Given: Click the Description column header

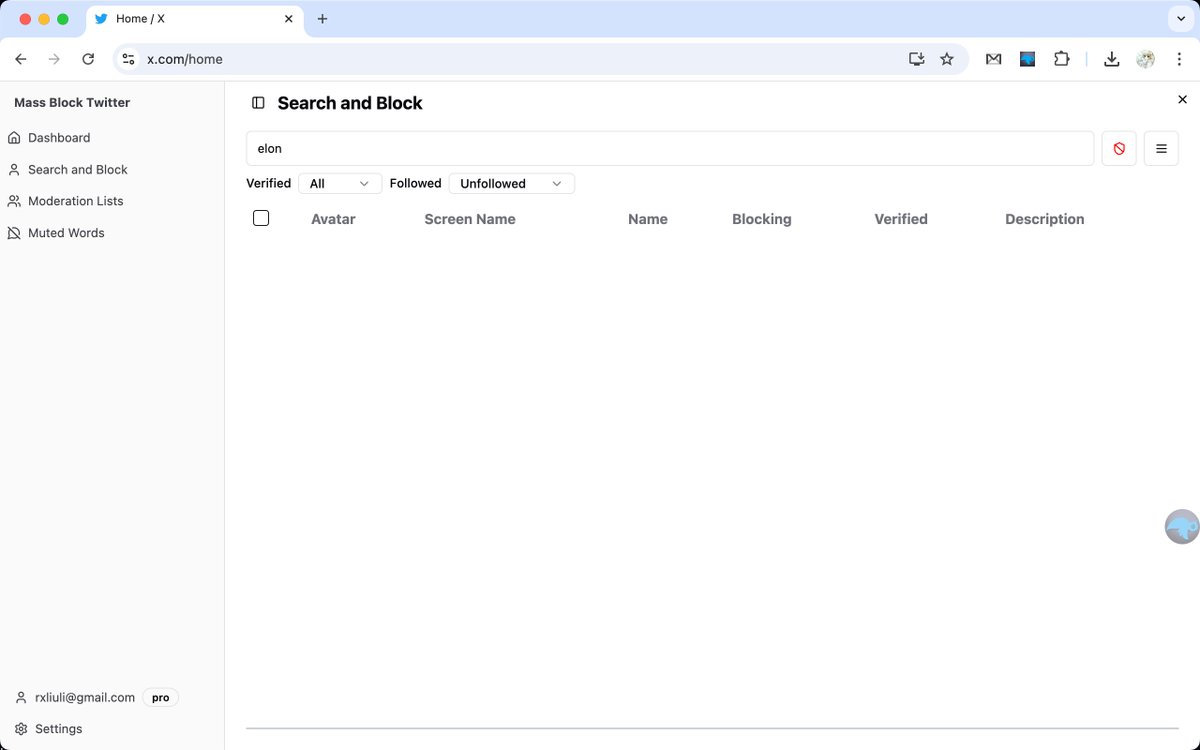Looking at the screenshot, I should click(x=1045, y=219).
